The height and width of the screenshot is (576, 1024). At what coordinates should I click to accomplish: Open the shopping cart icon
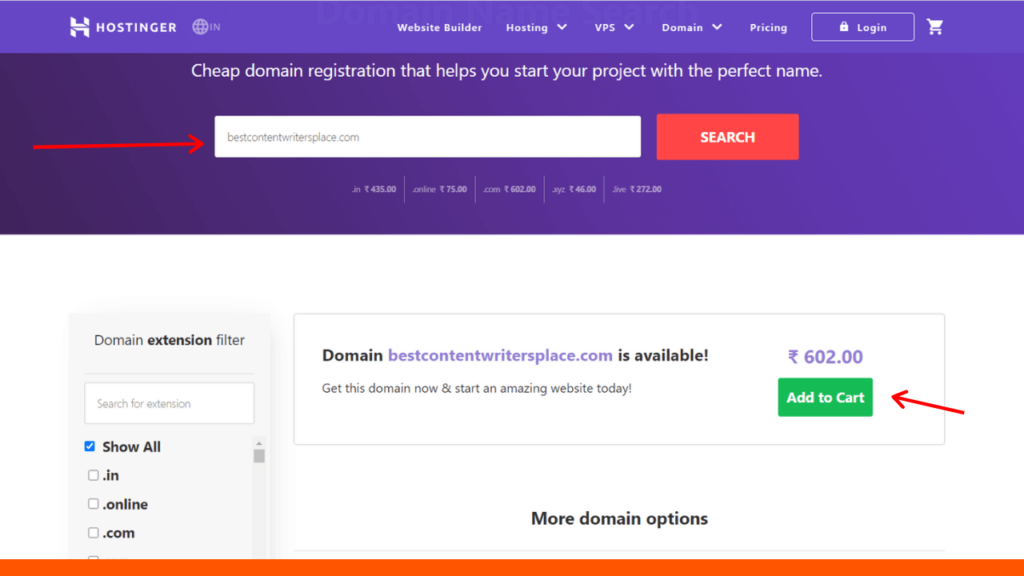coord(935,27)
